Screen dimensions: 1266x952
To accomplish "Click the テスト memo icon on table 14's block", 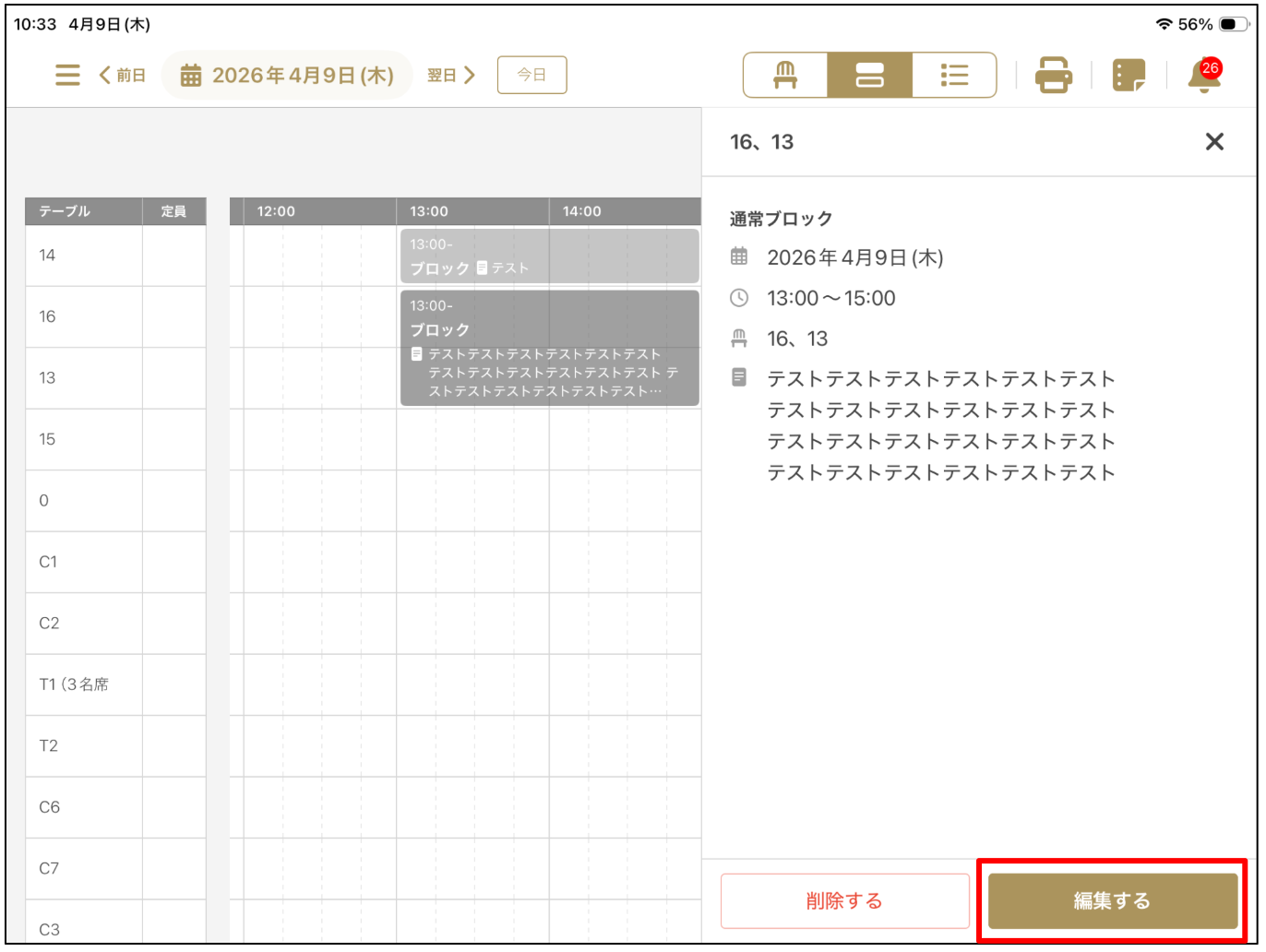I will (x=481, y=268).
